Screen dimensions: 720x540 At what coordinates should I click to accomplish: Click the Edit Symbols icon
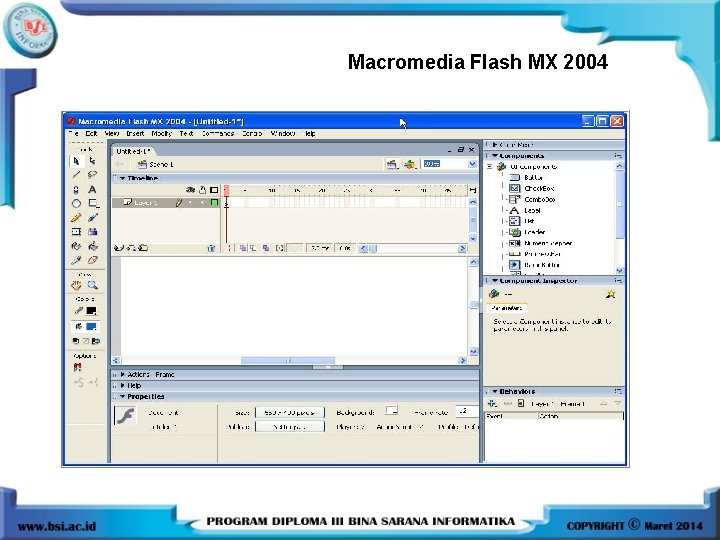tap(410, 164)
